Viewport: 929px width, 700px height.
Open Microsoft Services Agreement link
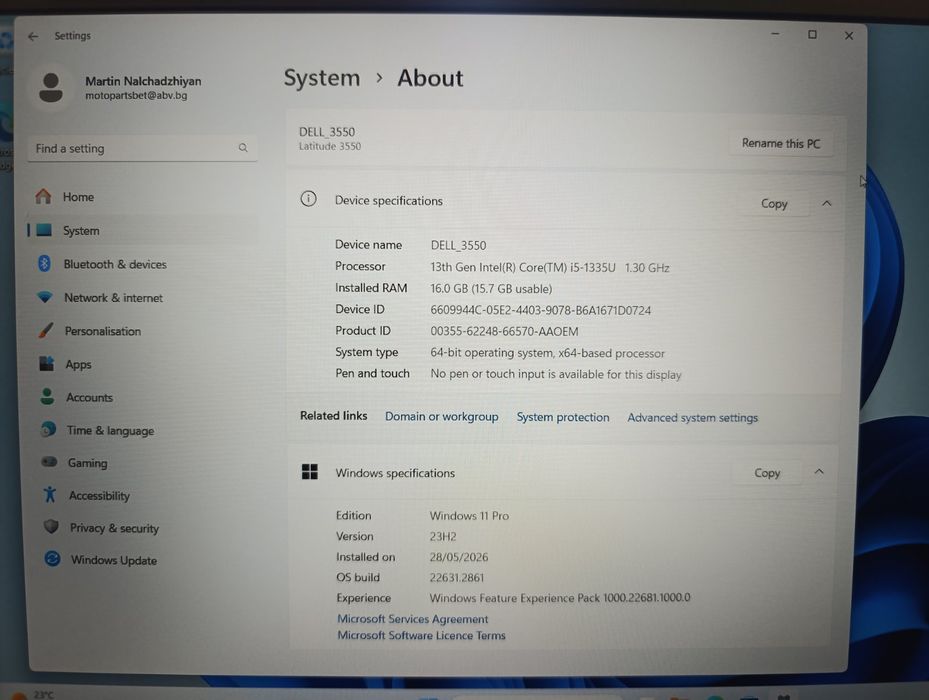[413, 619]
